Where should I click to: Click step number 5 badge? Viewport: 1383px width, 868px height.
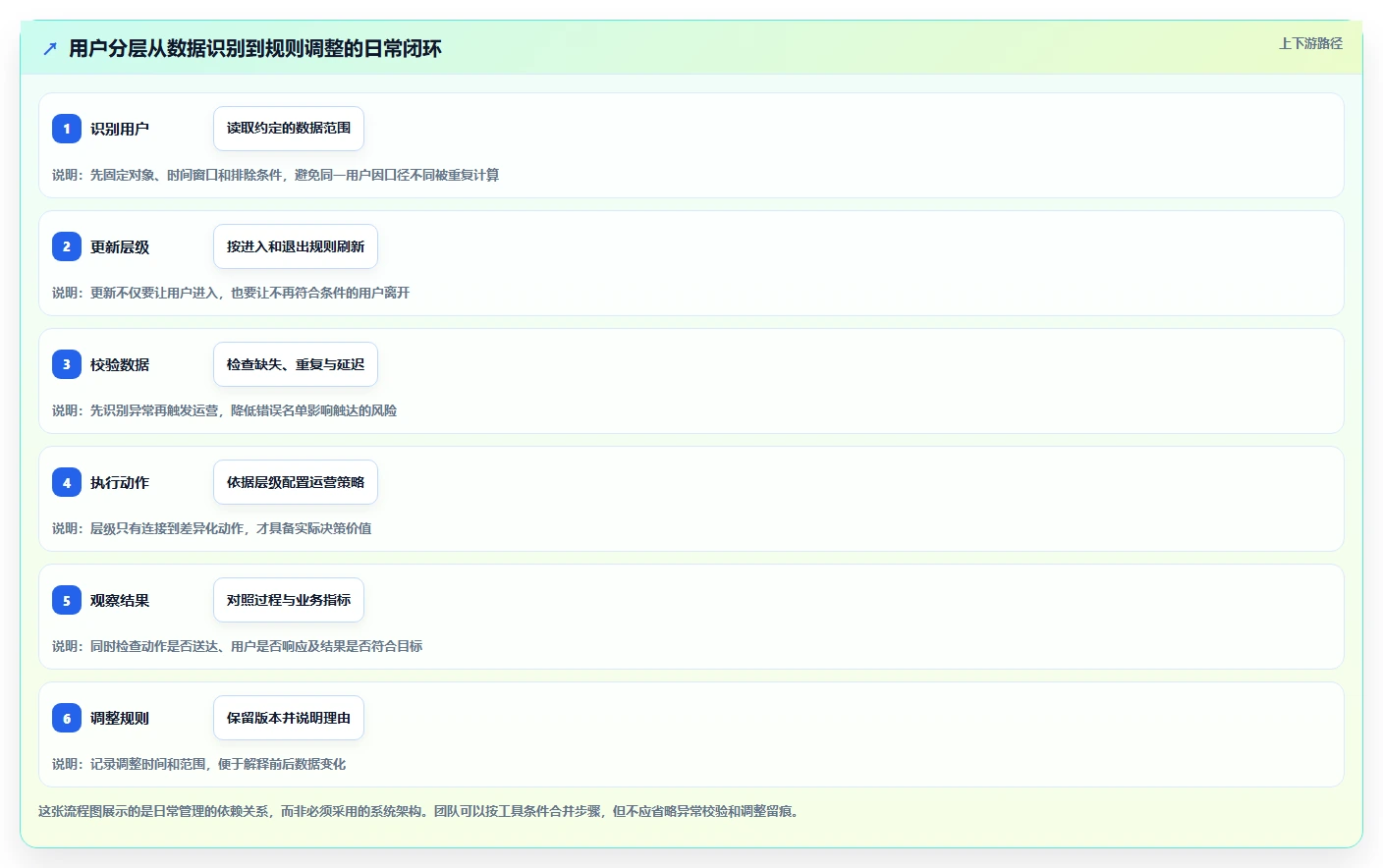67,600
